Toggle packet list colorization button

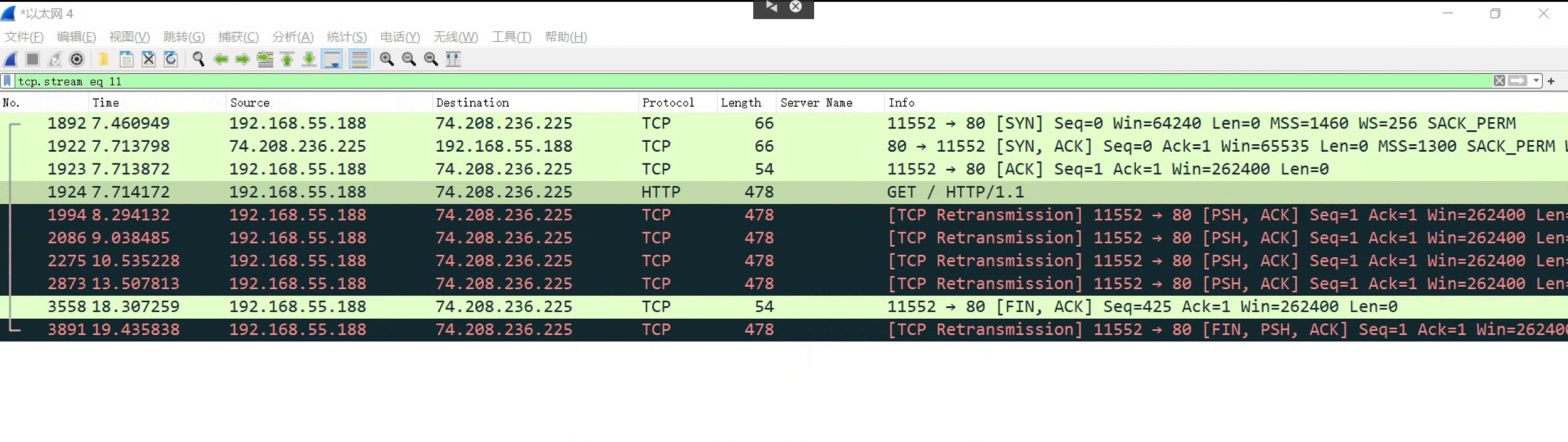pos(360,60)
